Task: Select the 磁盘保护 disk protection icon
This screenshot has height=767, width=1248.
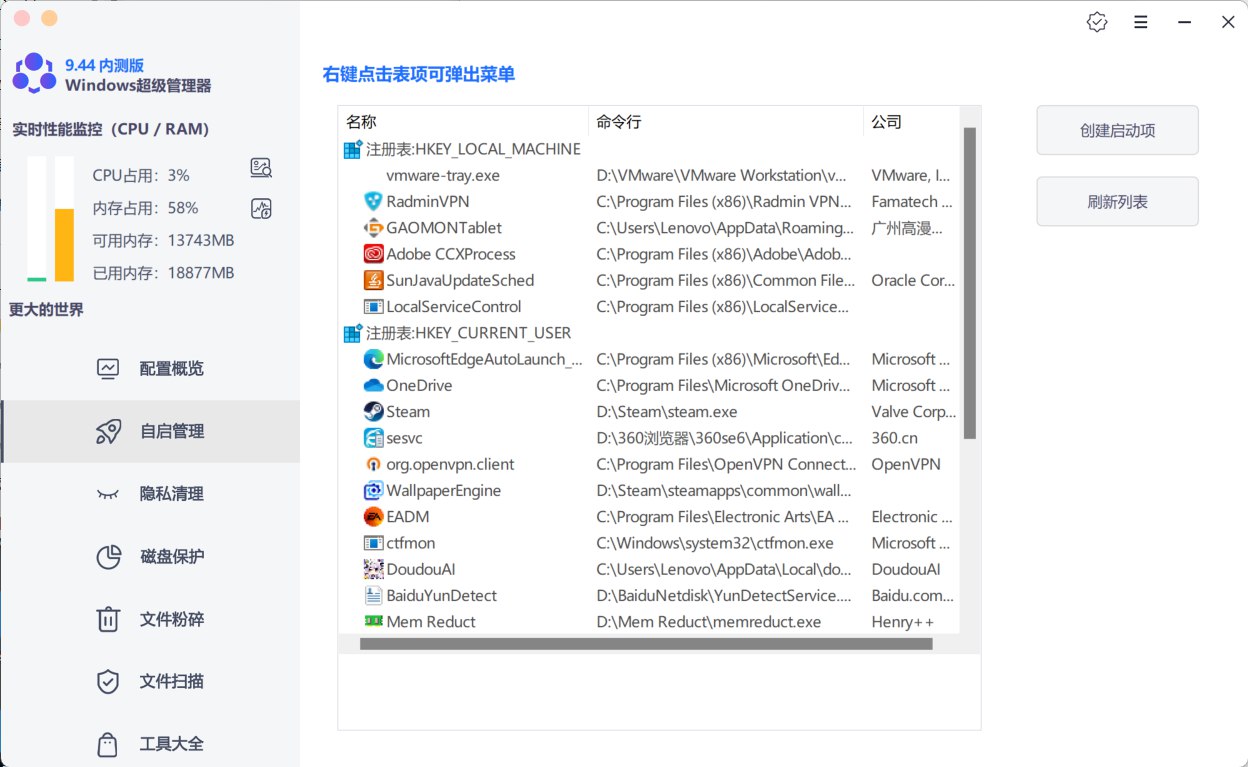Action: (x=108, y=557)
